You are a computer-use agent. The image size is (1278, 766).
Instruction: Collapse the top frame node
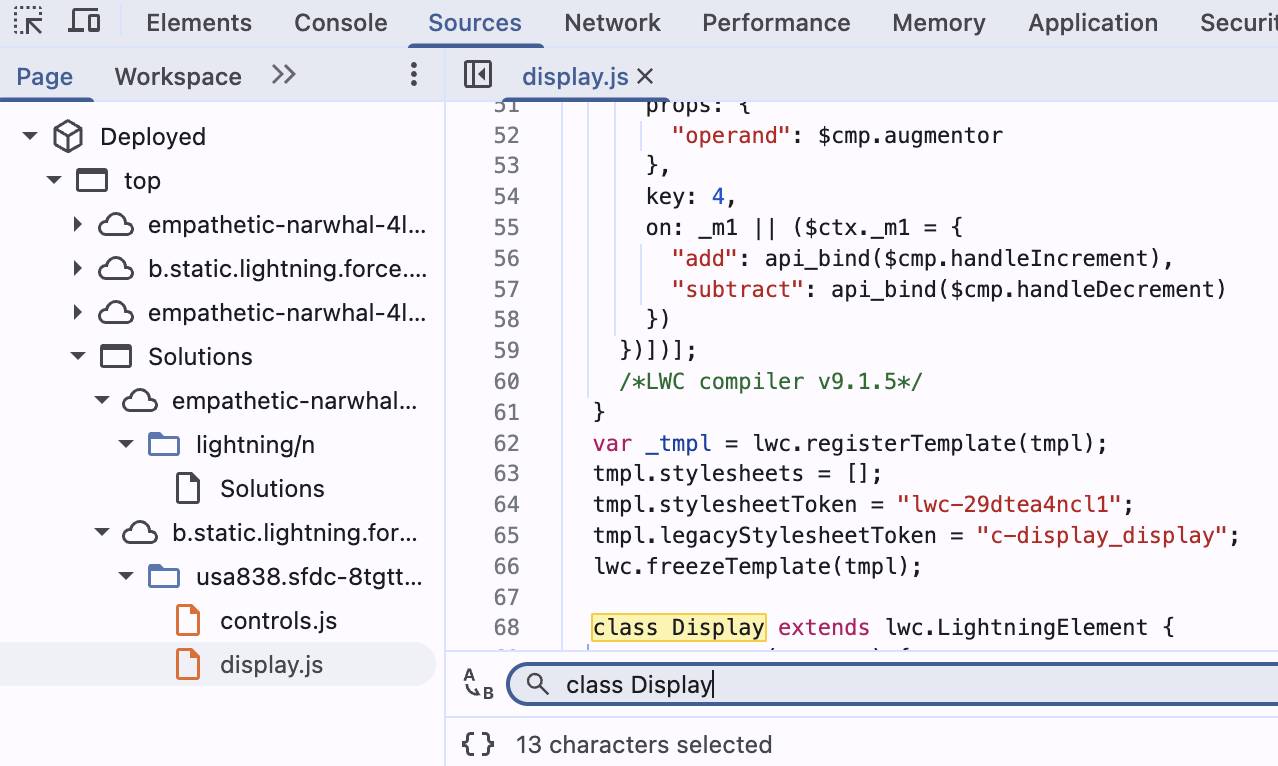click(53, 180)
